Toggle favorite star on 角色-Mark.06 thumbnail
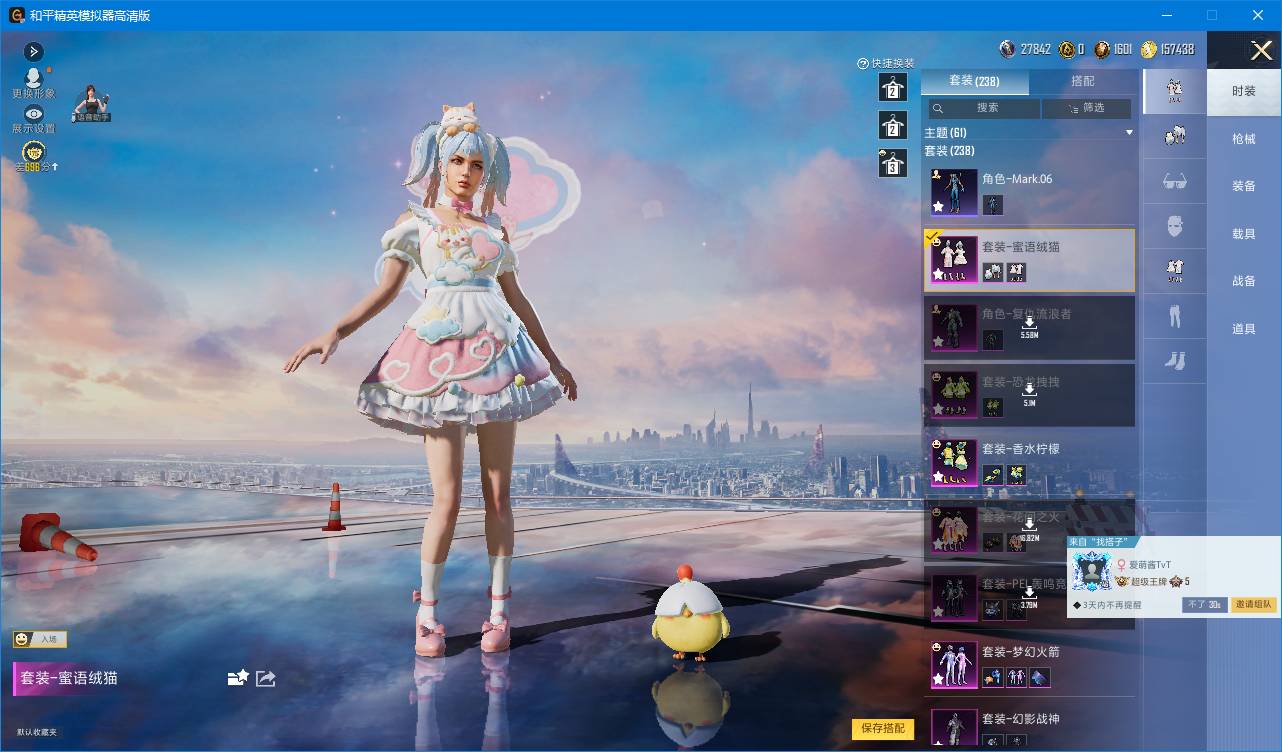 (x=938, y=207)
